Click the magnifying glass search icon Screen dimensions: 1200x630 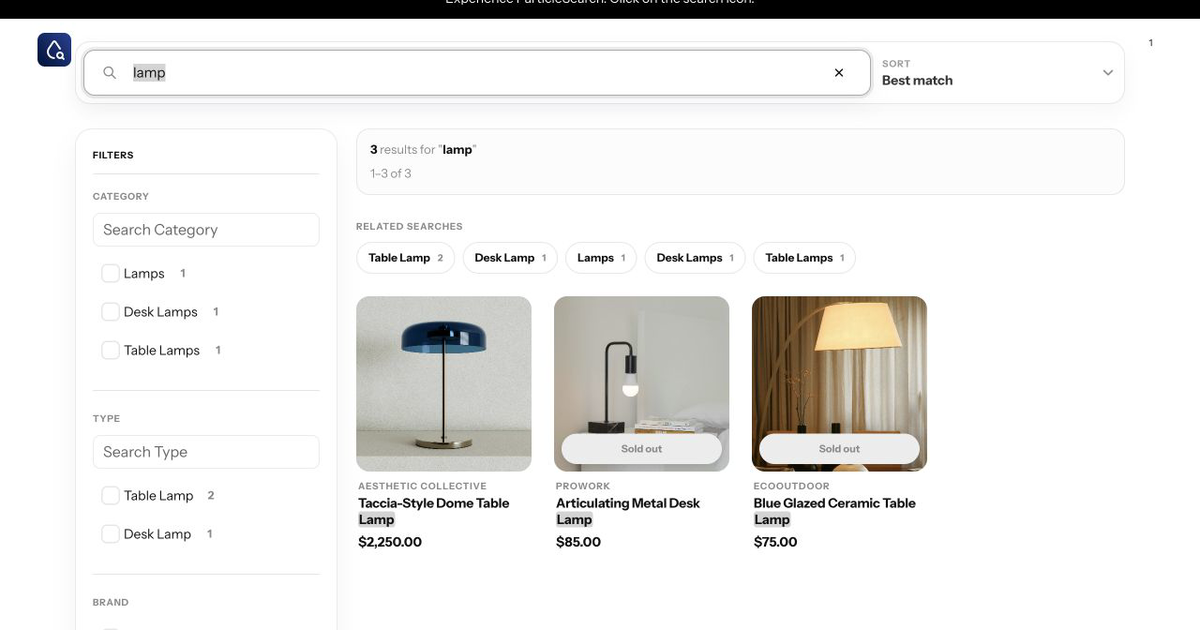click(x=110, y=73)
